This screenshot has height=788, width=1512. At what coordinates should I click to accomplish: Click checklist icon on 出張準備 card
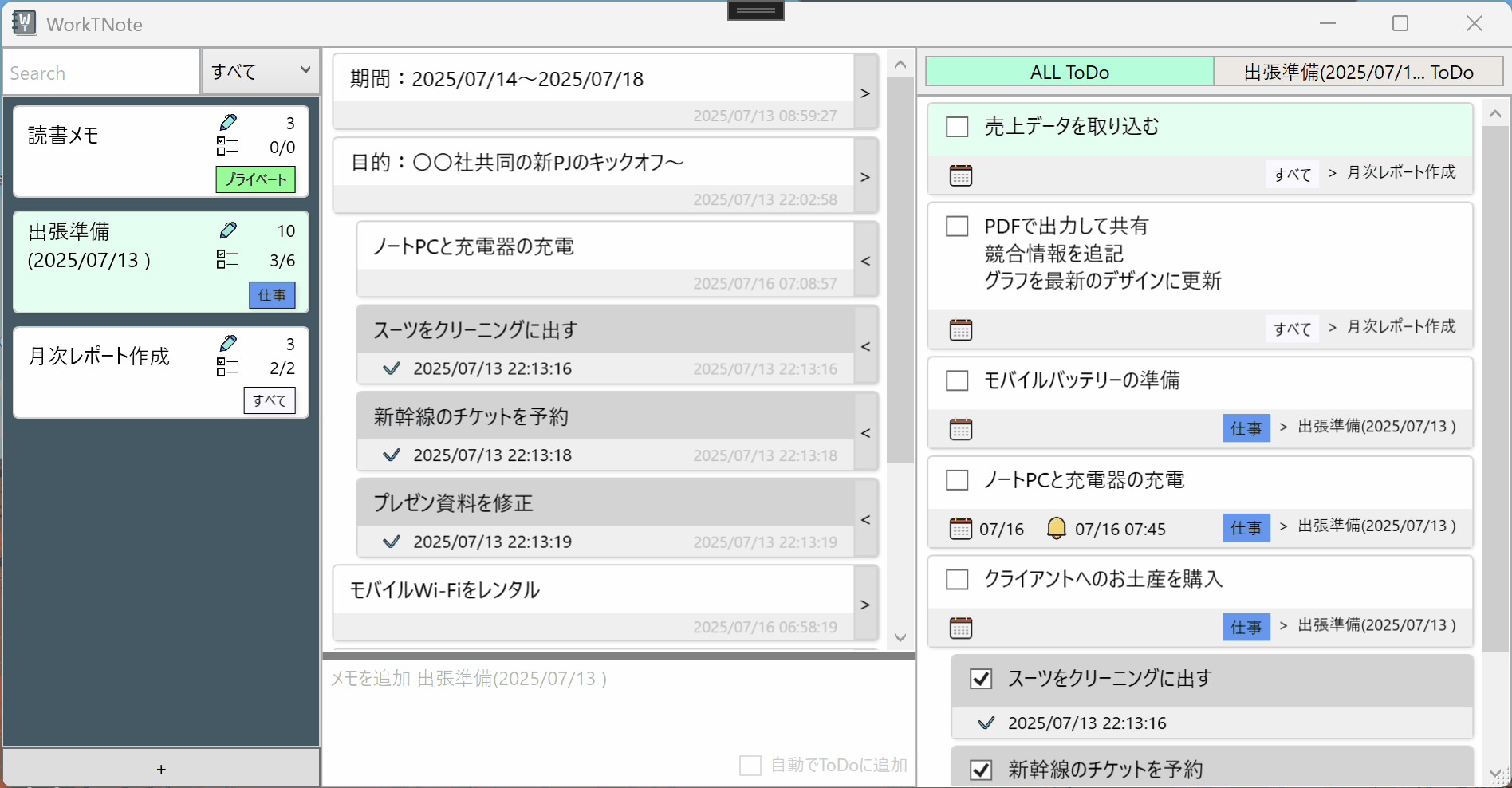click(x=227, y=259)
